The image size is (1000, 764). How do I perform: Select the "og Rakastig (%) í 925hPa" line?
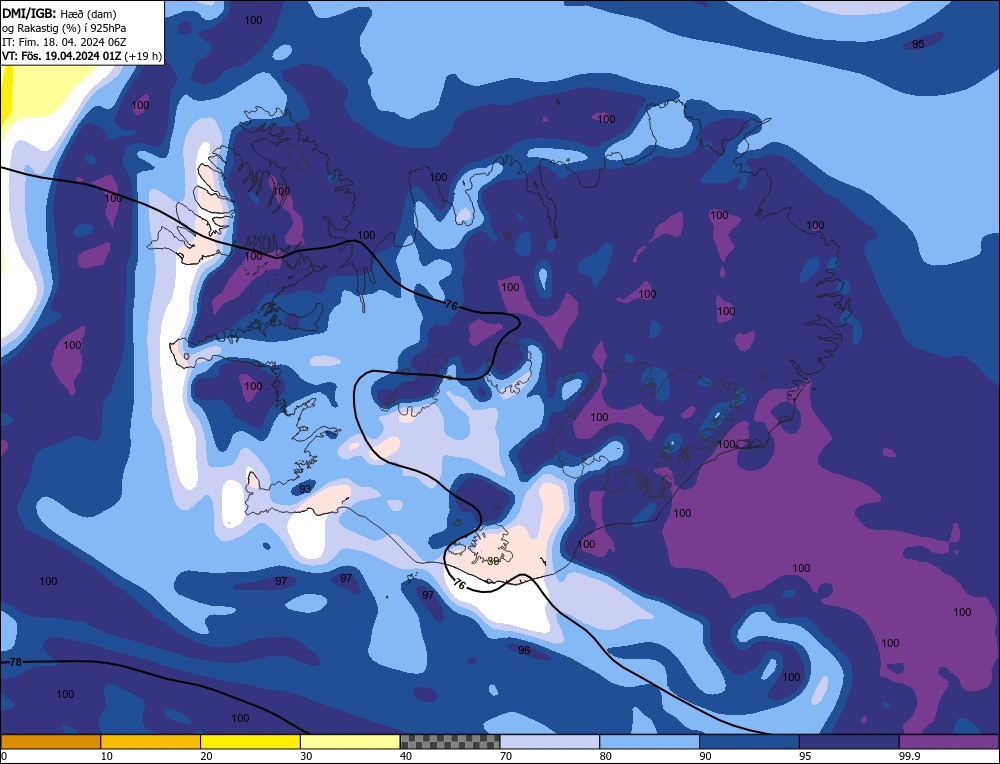click(64, 28)
